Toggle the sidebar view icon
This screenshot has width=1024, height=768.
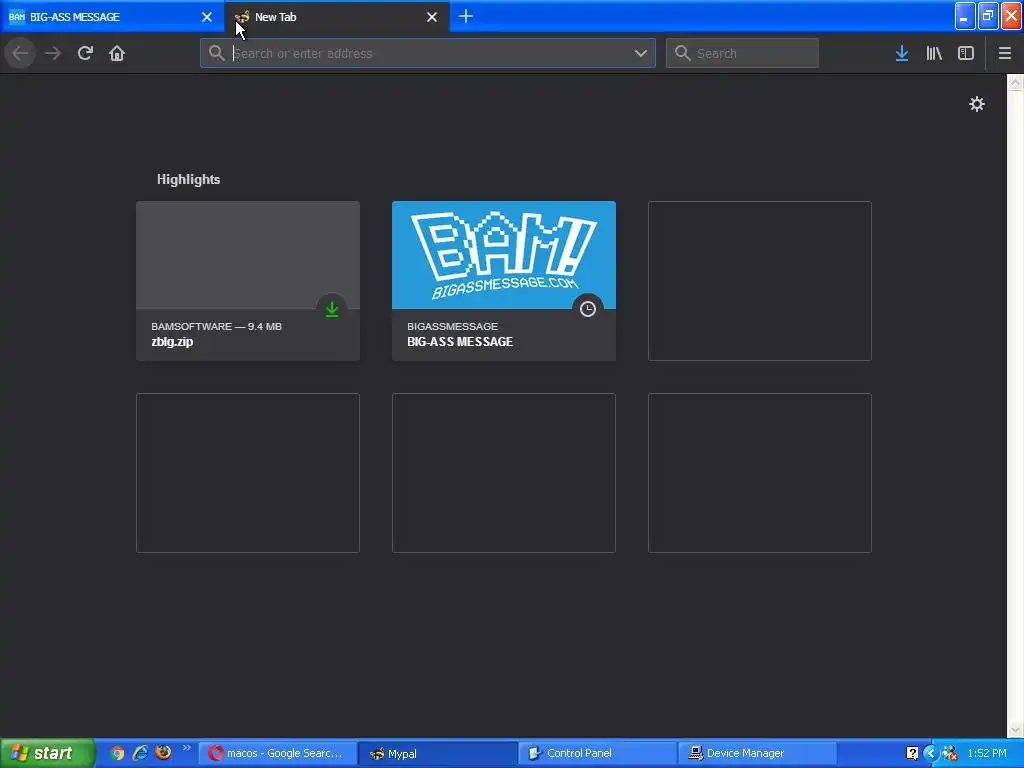[x=966, y=53]
